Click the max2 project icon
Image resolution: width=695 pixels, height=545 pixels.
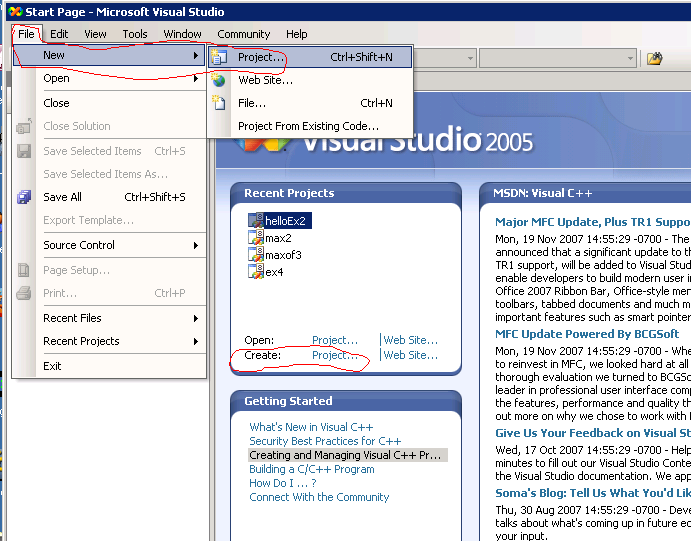pyautogui.click(x=256, y=237)
